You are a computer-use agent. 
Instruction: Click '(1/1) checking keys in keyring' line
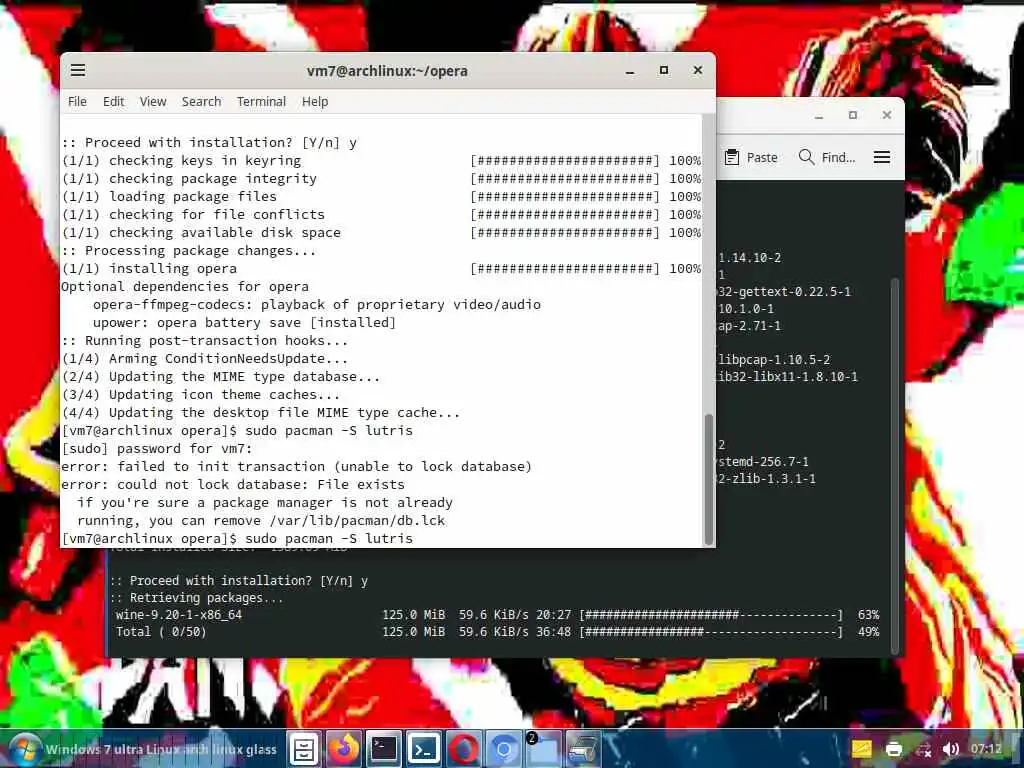pyautogui.click(x=381, y=161)
